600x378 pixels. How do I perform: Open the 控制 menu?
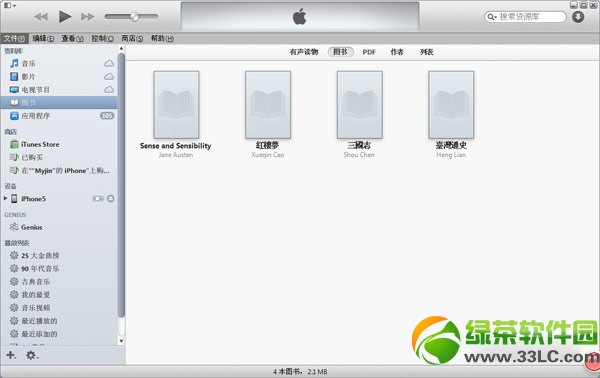pyautogui.click(x=102, y=38)
